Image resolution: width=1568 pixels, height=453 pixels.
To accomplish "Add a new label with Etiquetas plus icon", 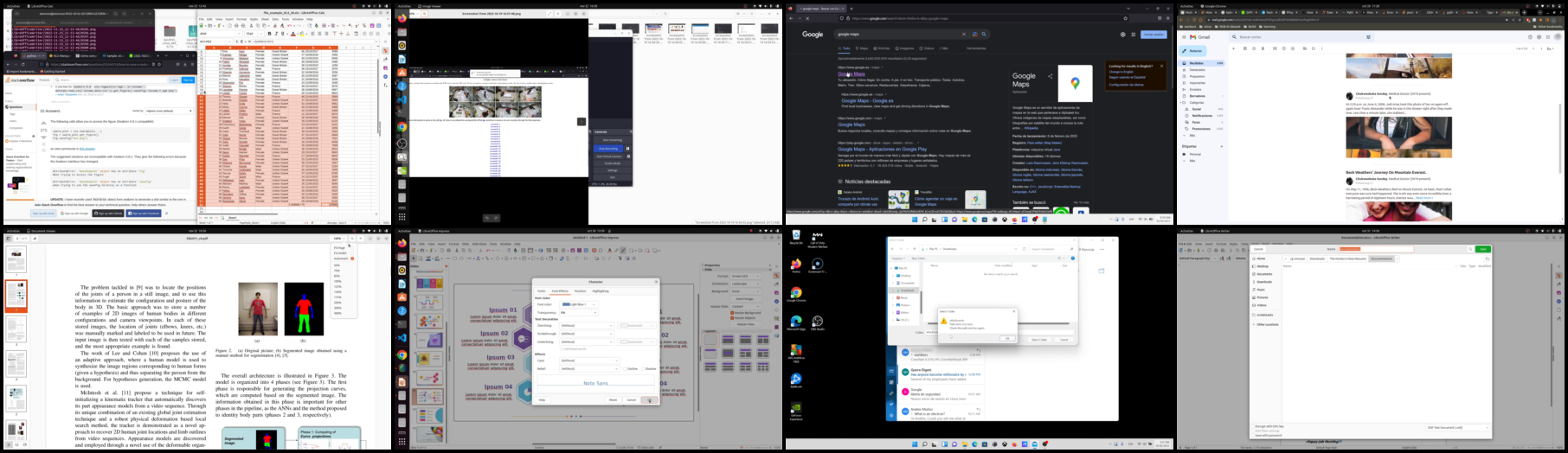I will (1221, 146).
